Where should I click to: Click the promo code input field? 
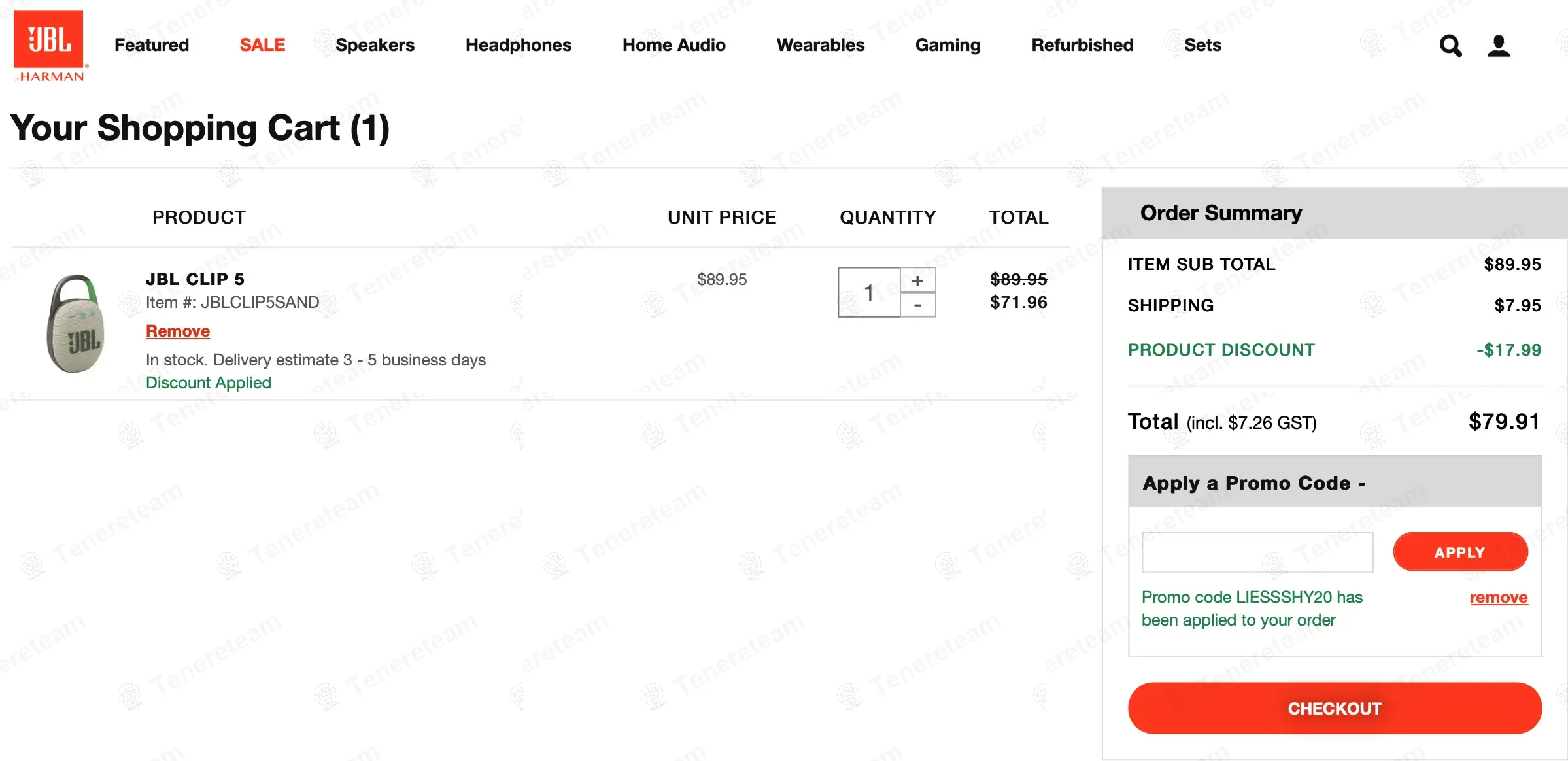[x=1257, y=552]
